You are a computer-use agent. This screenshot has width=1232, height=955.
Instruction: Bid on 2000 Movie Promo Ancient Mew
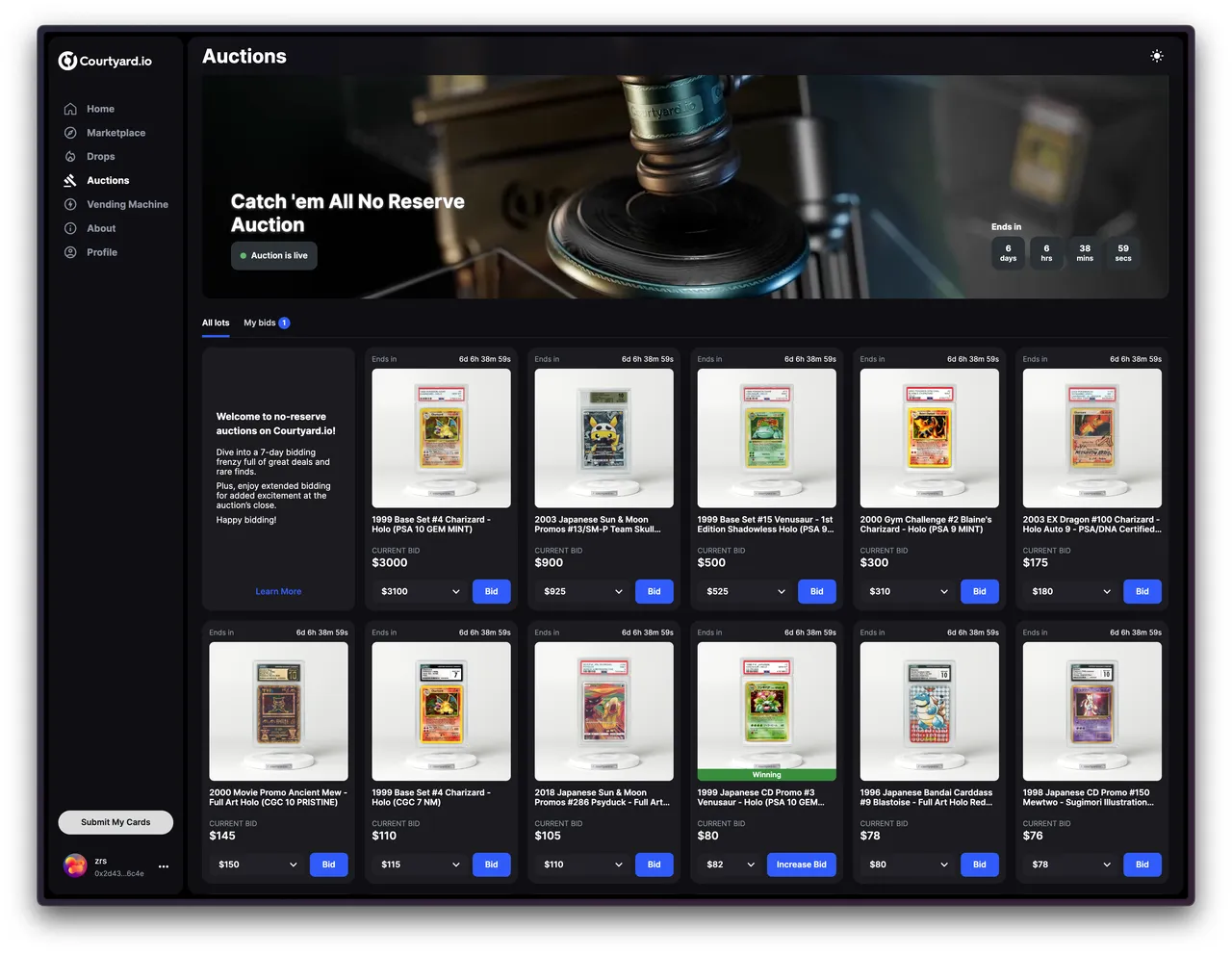coord(328,865)
